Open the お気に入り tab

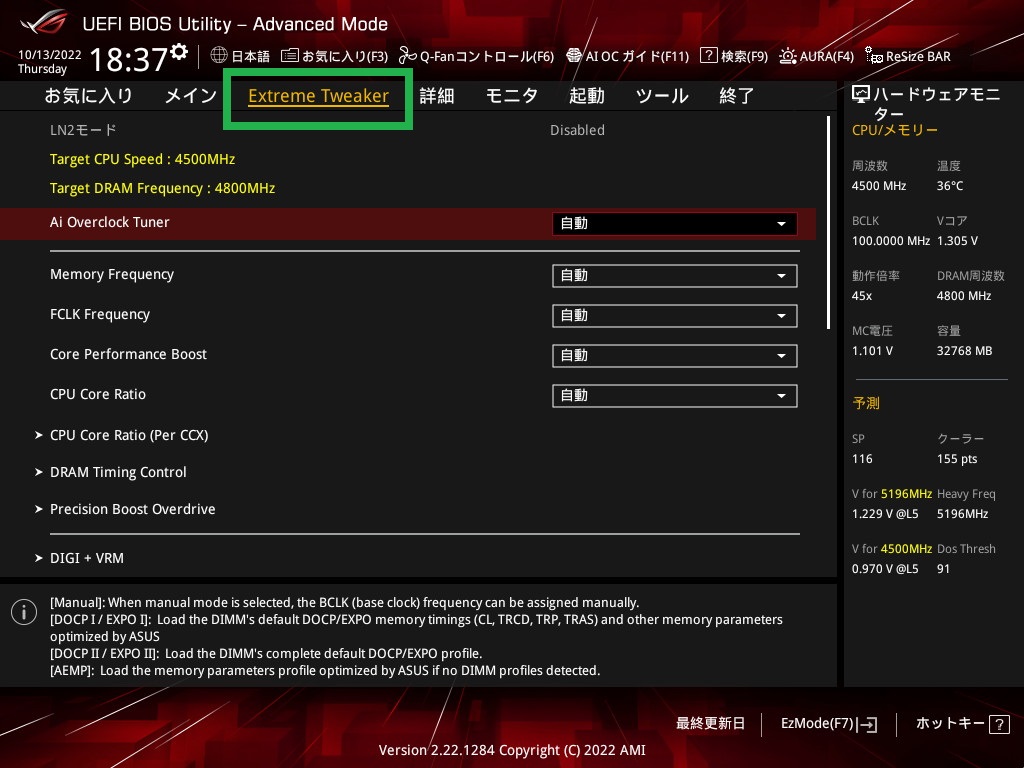tap(88, 96)
